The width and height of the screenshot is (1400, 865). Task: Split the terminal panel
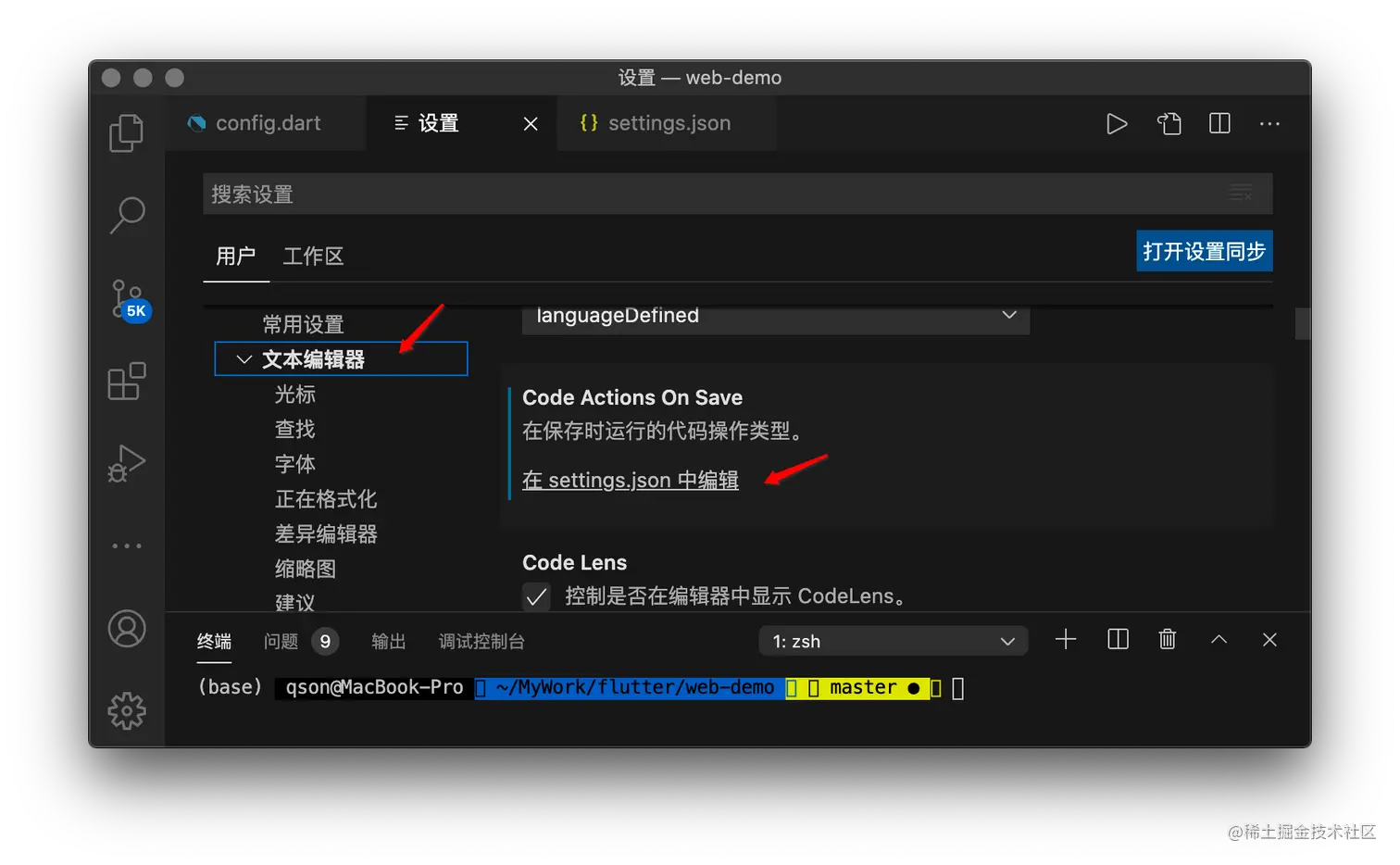(x=1118, y=639)
